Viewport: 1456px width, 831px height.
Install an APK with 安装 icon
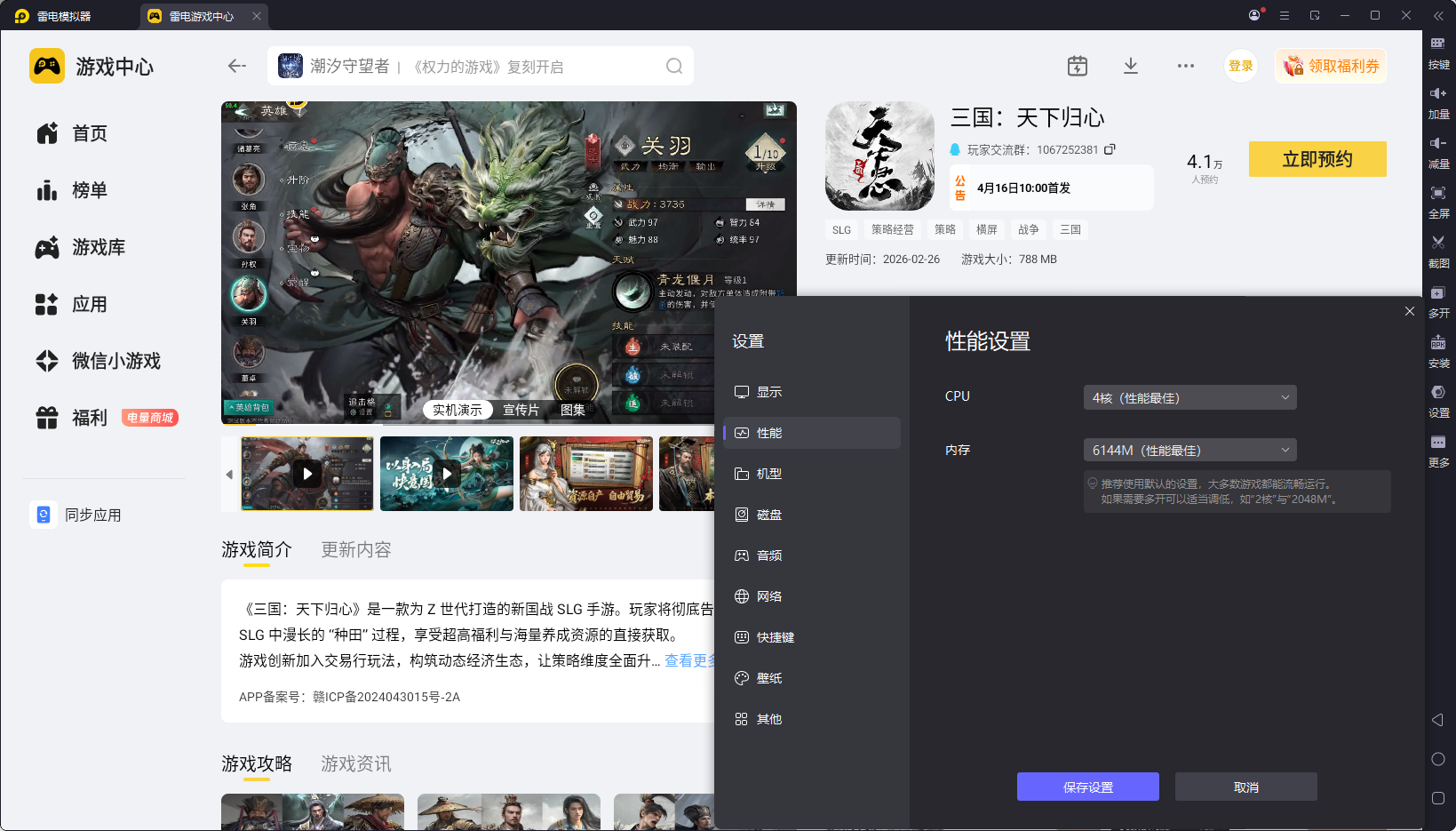(x=1438, y=352)
